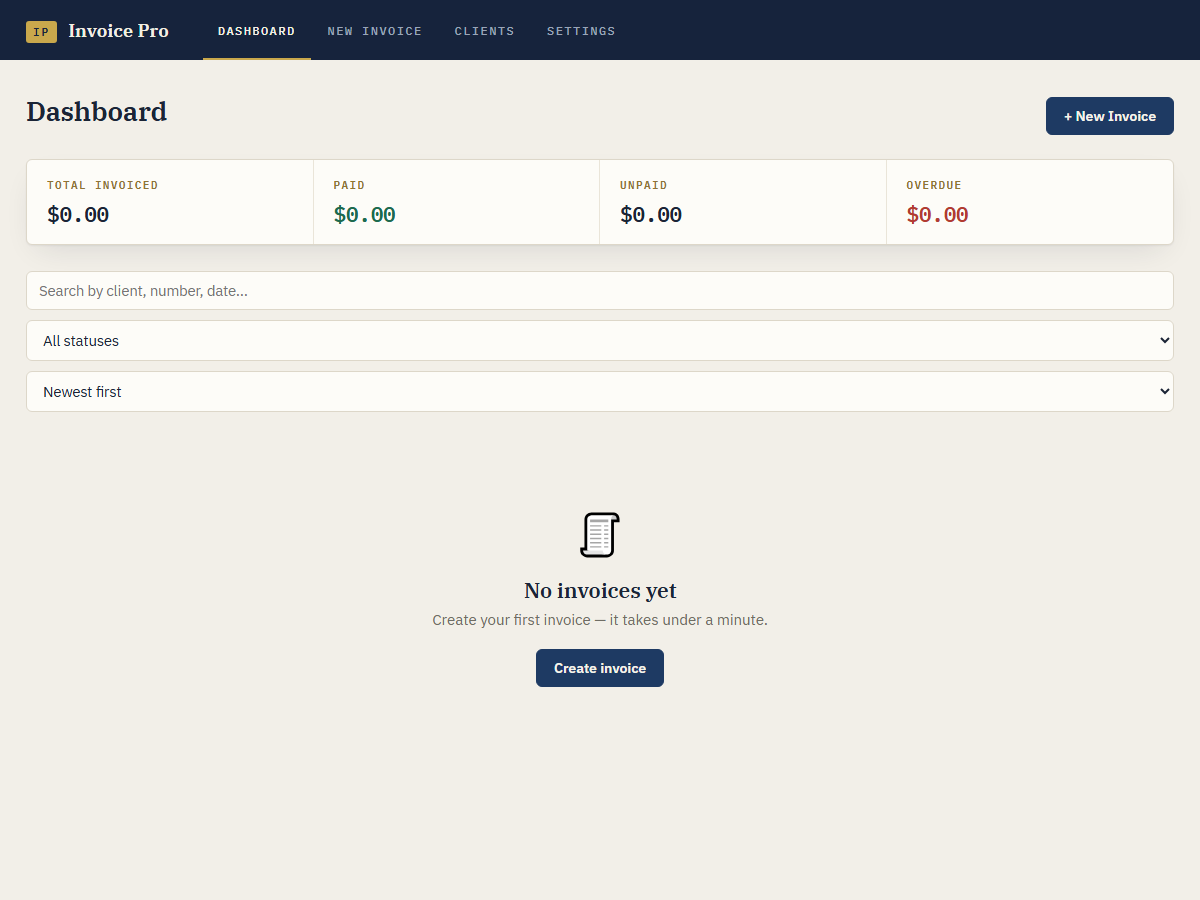
Task: Click the TOTAL INVOICED label
Action: [103, 185]
